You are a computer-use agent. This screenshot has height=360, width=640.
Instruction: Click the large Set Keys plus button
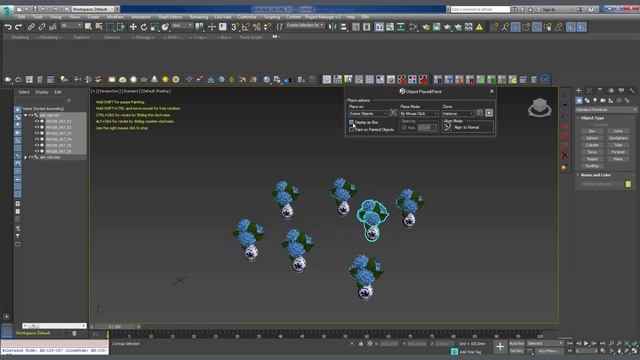(500, 347)
